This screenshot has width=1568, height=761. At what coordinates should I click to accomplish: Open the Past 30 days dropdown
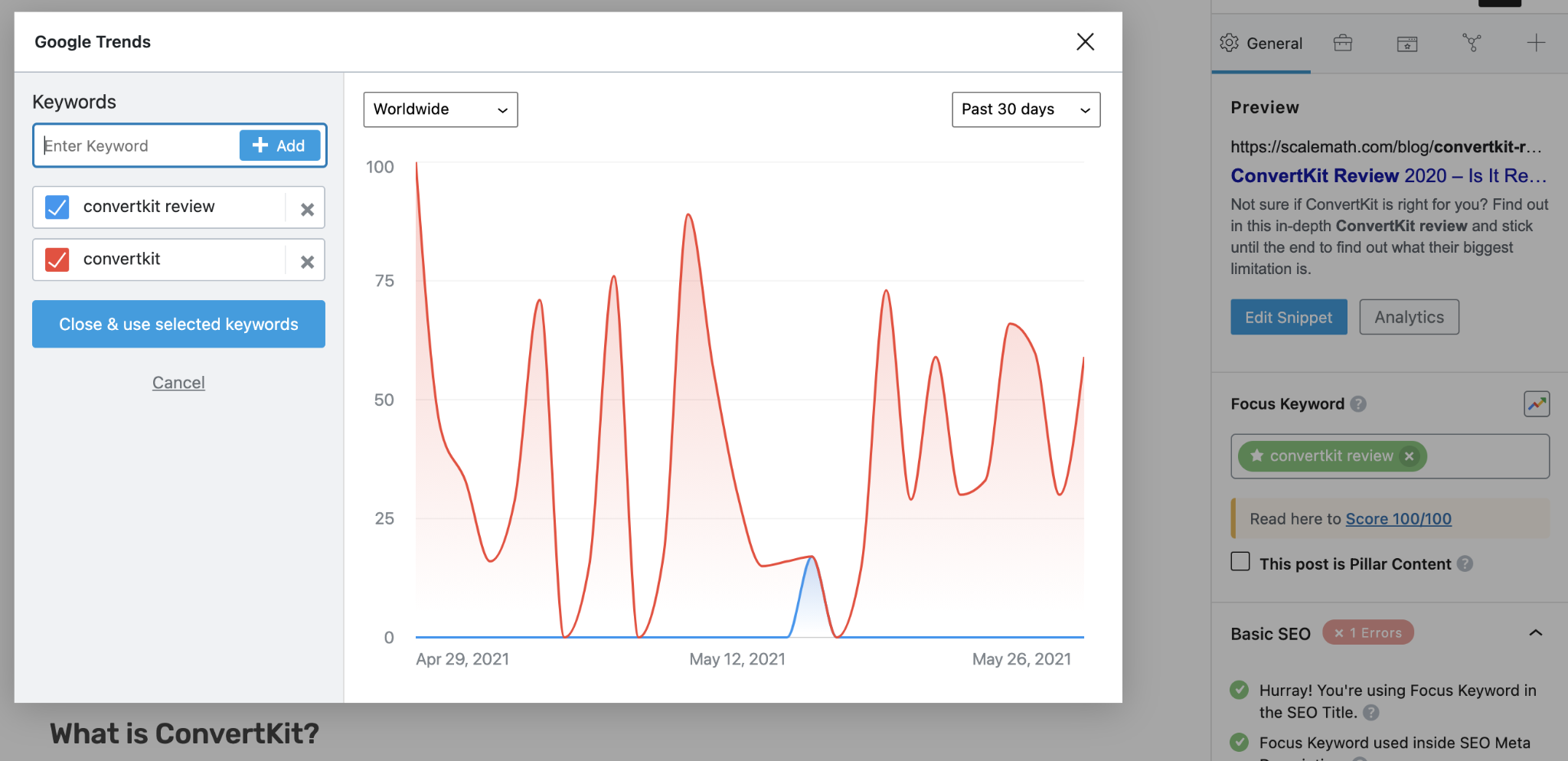click(1026, 109)
